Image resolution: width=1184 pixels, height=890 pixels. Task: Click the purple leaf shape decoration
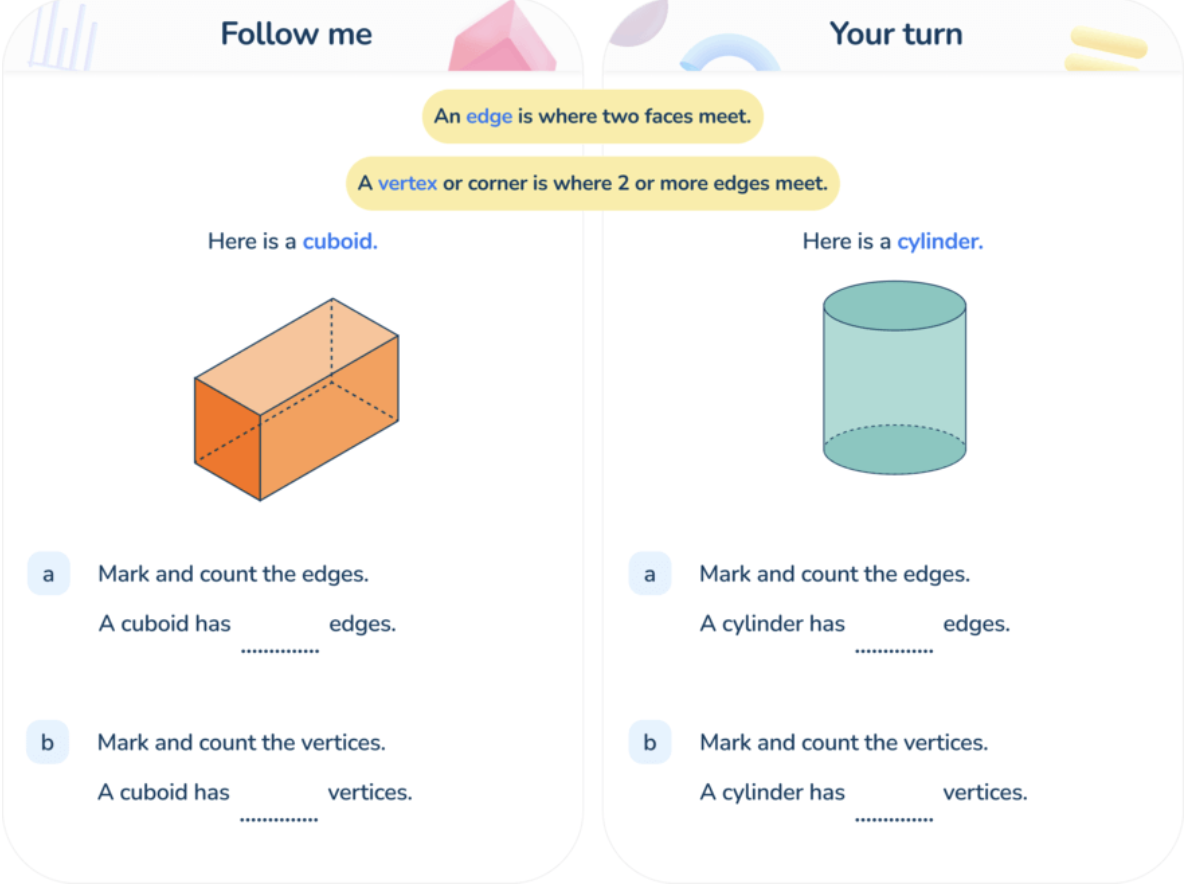click(638, 24)
